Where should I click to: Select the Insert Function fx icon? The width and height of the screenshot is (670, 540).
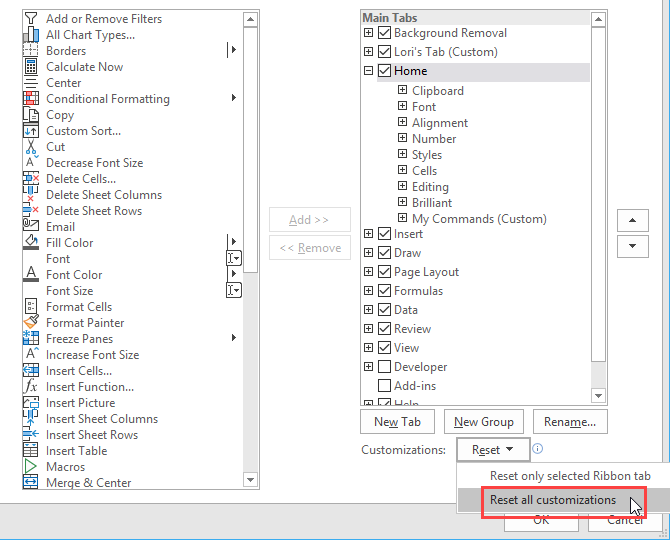(x=31, y=386)
